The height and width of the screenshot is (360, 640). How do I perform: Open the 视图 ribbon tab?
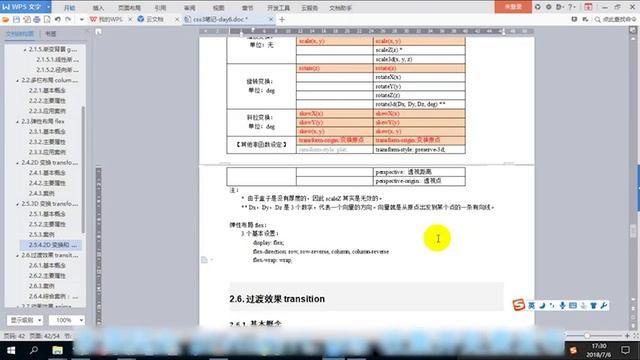(x=218, y=8)
